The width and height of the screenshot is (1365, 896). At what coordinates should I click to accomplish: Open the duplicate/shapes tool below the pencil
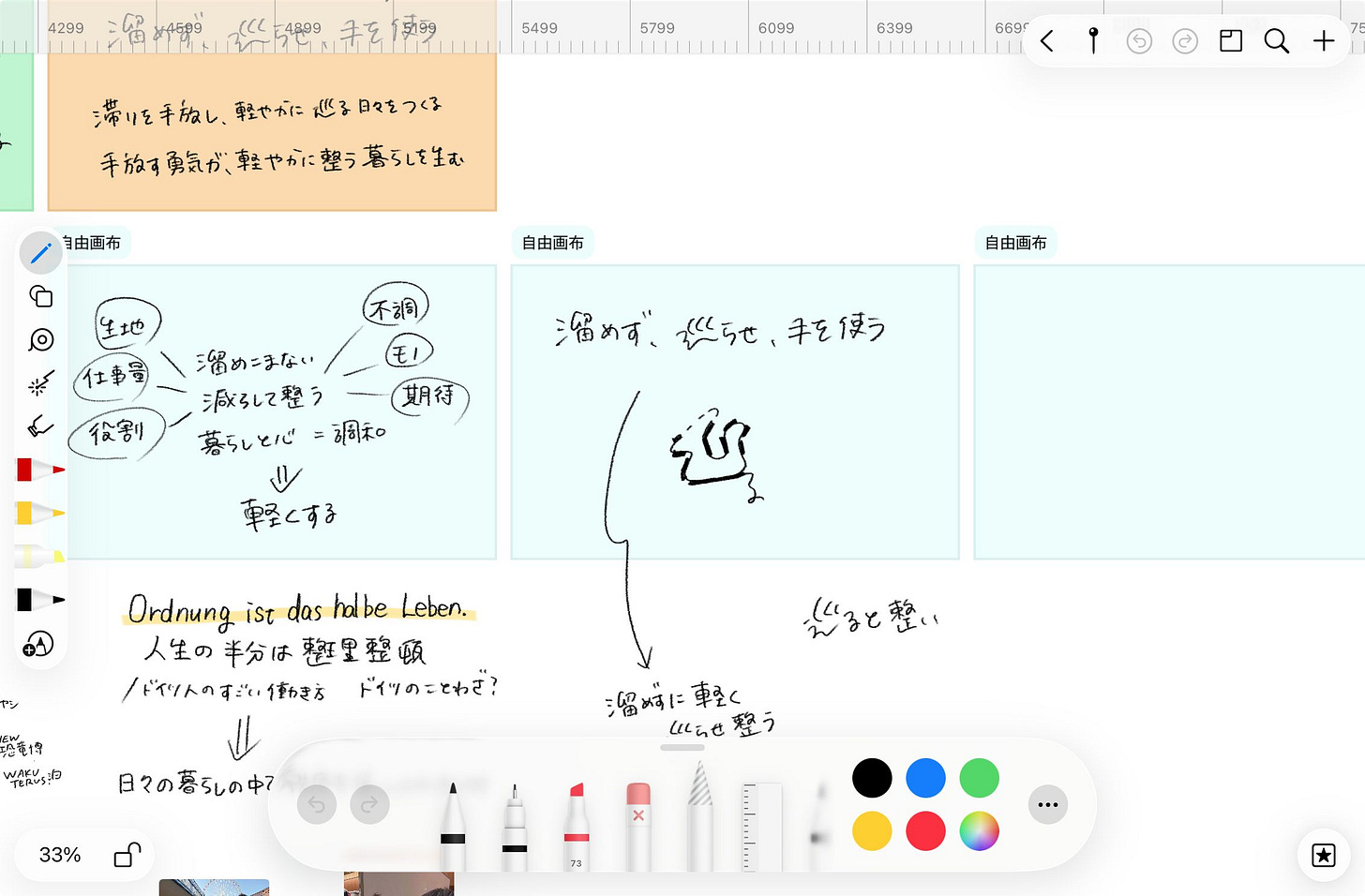point(40,296)
